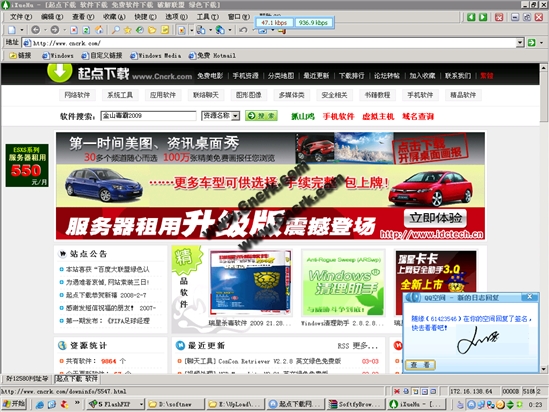Launch Internet Explorer from quick launch

[40, 405]
